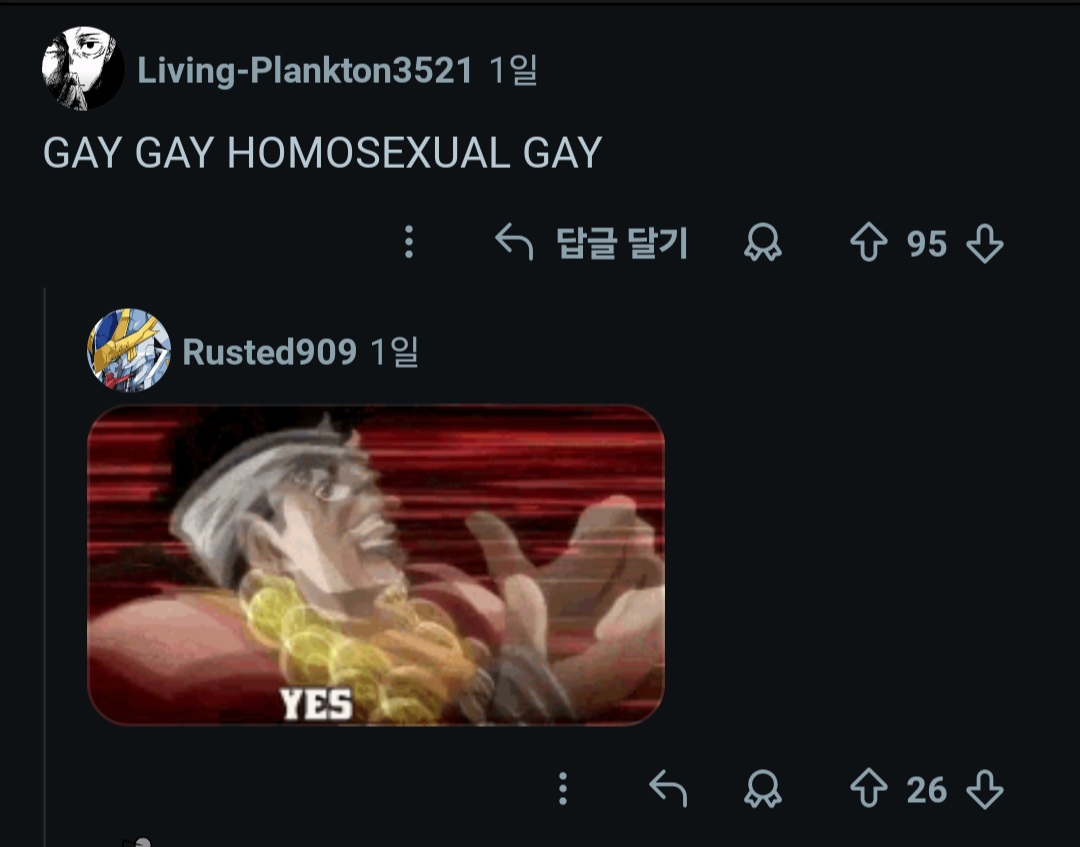Viewport: 1080px width, 847px height.
Task: Collapse thread using the vertical thread line
Action: [x=45, y=567]
